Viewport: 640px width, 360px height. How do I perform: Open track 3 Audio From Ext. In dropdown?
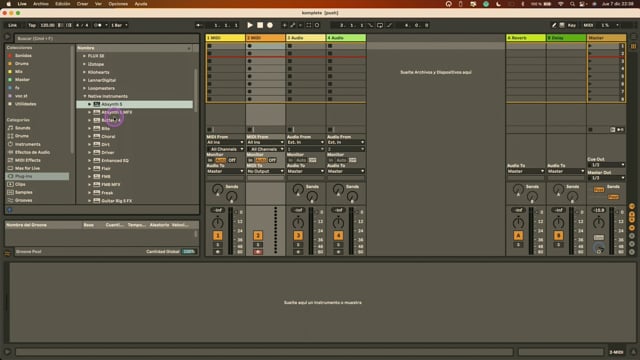pyautogui.click(x=305, y=142)
